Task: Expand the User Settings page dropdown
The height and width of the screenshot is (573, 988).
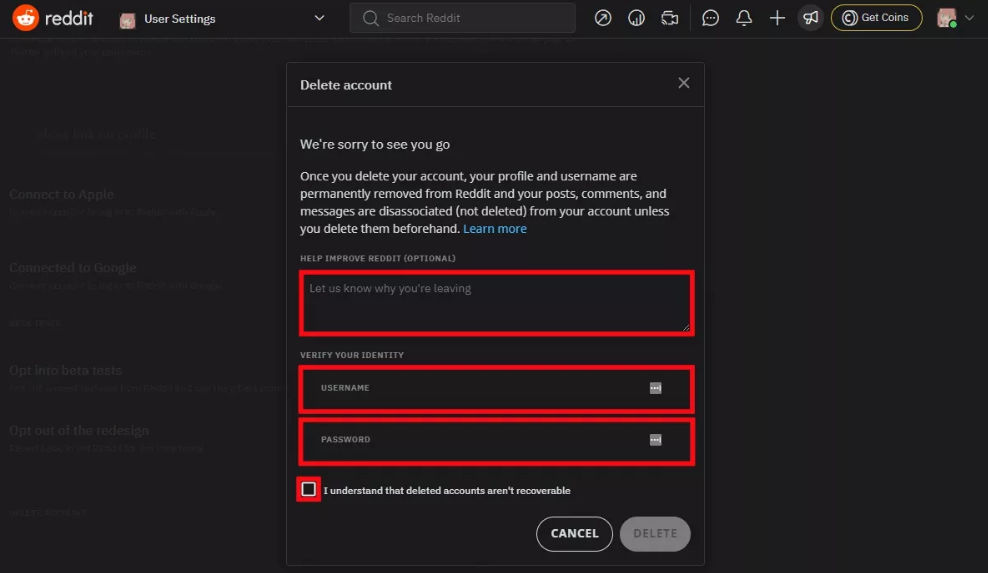Action: pyautogui.click(x=319, y=18)
